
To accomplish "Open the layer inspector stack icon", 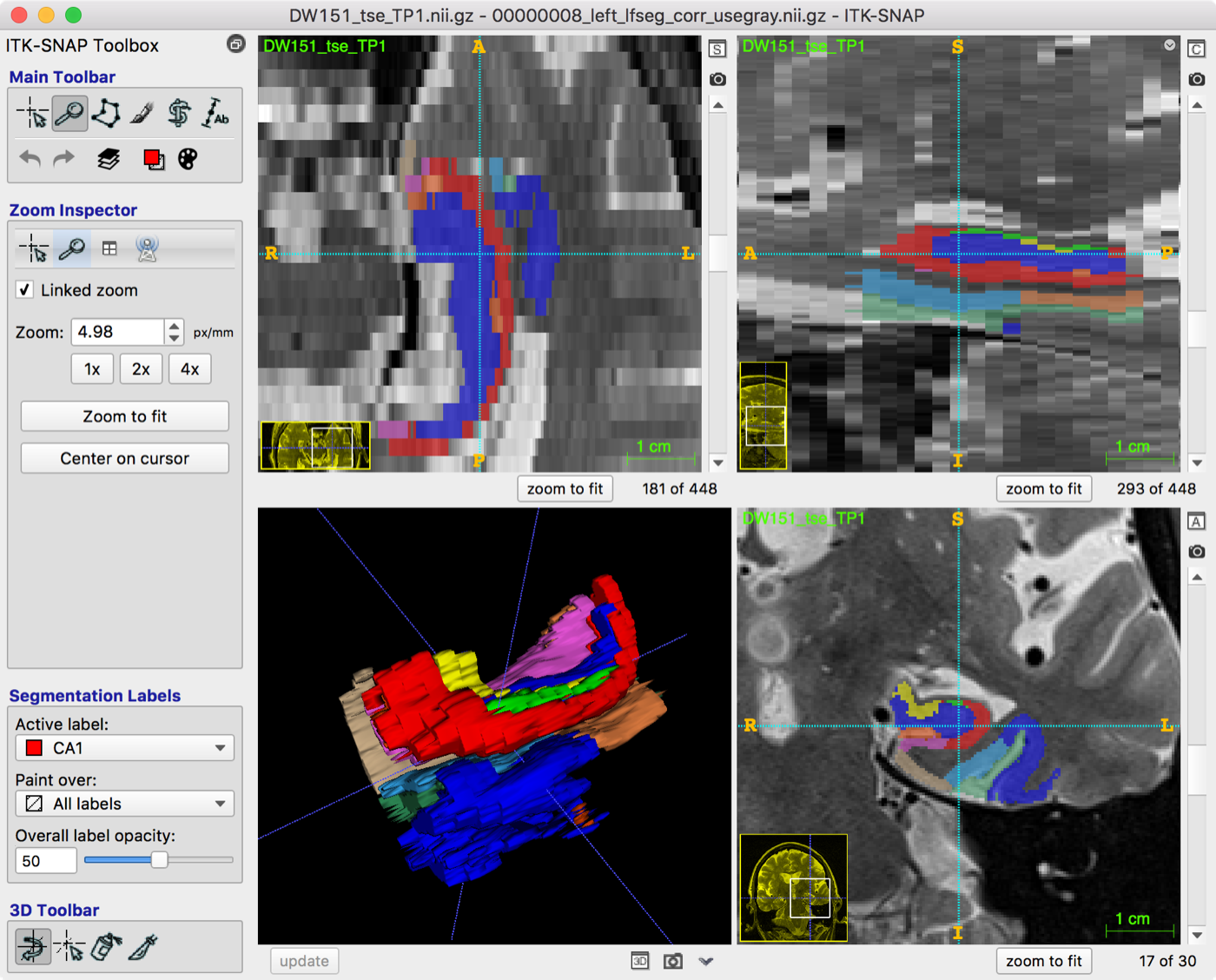I will 109,159.
